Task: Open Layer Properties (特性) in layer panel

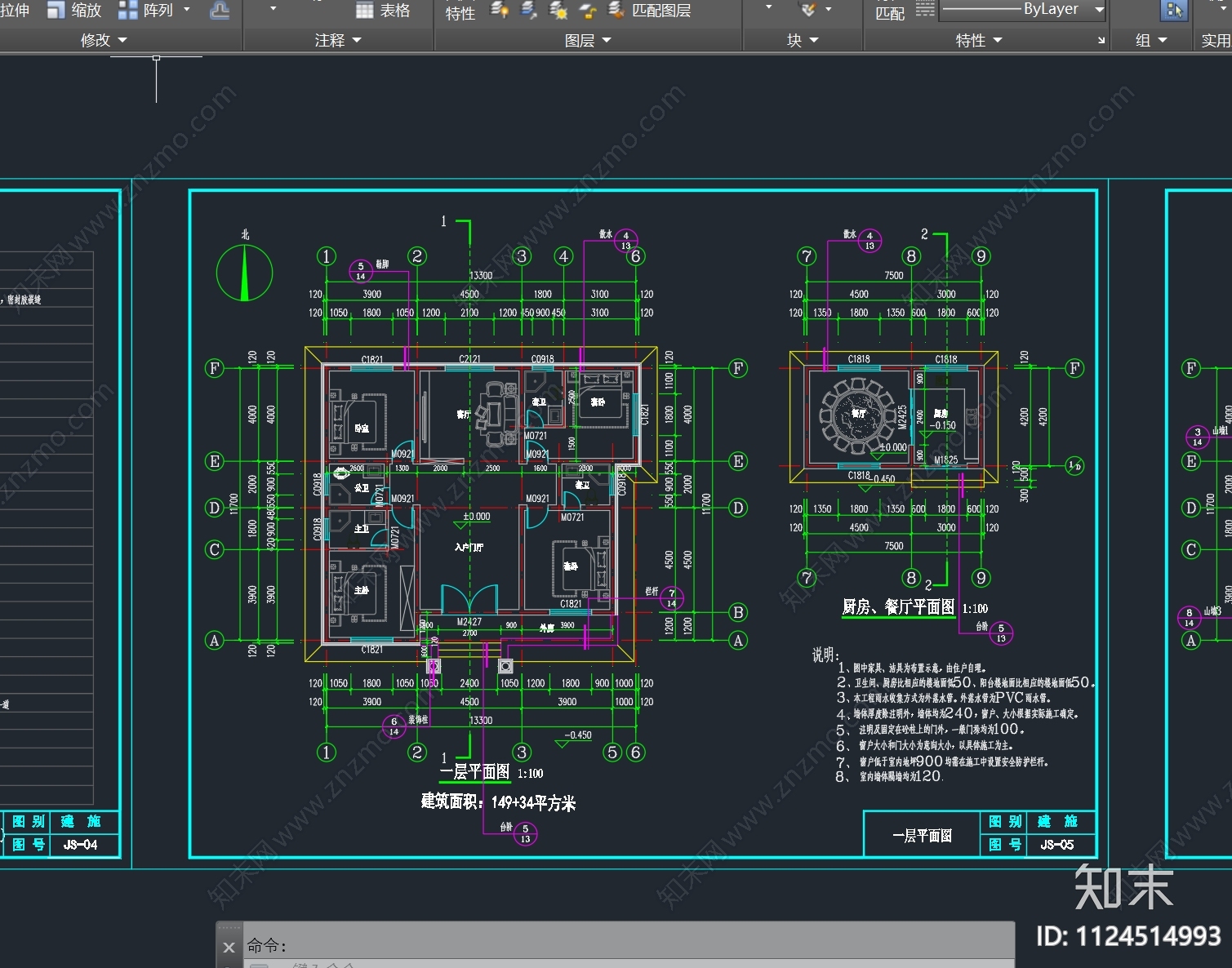Action: pos(460,13)
